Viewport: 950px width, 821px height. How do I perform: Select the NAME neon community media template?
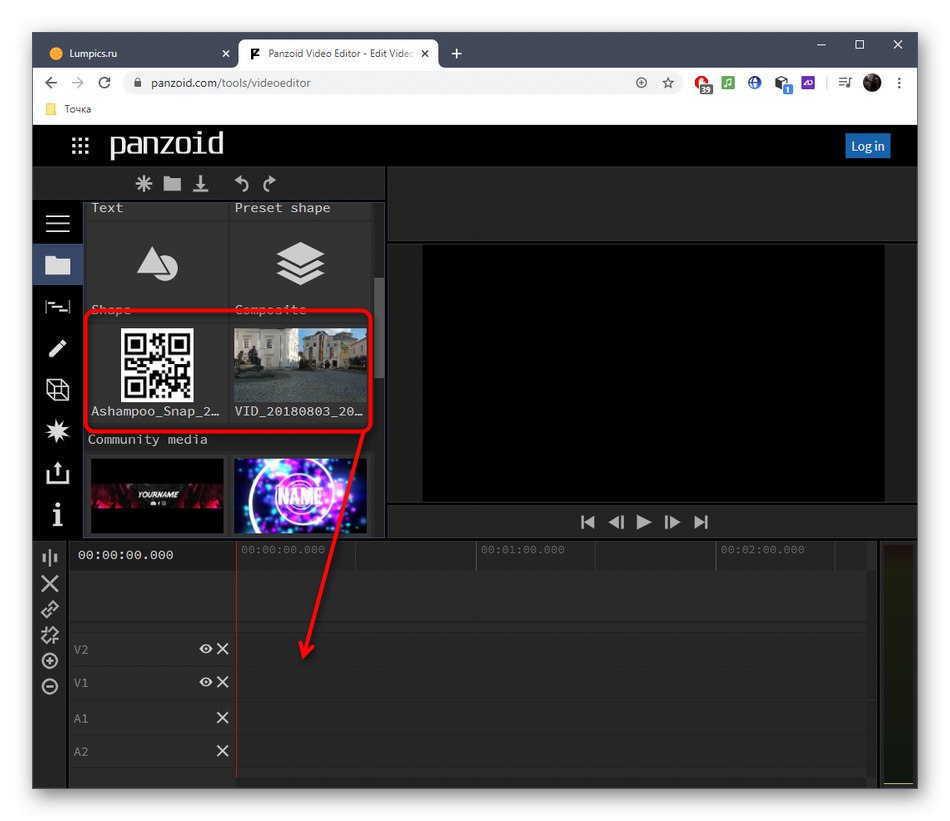(301, 496)
